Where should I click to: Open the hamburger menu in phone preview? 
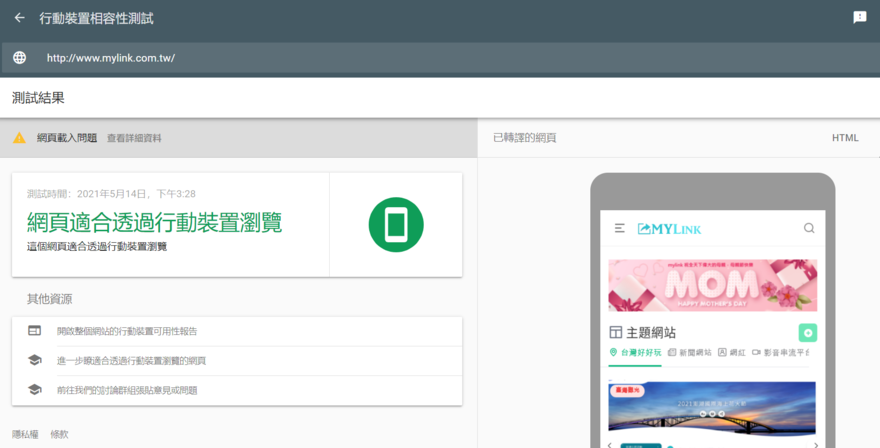(620, 229)
